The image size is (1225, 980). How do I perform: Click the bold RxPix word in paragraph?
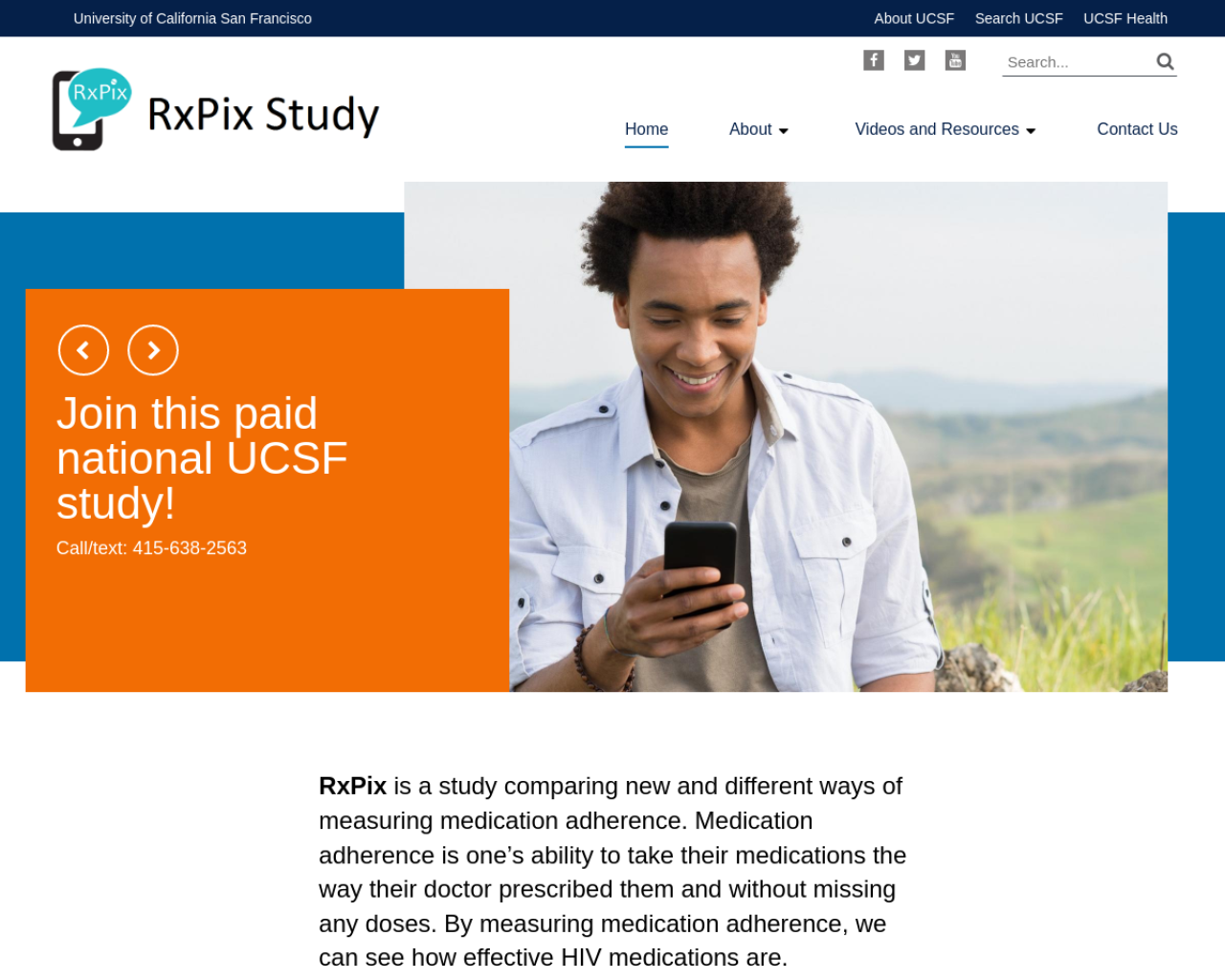click(352, 786)
